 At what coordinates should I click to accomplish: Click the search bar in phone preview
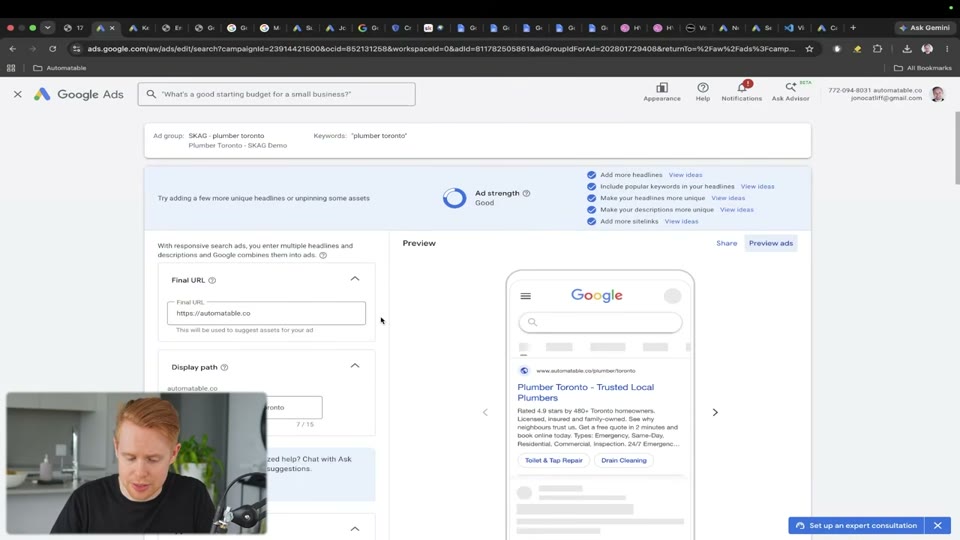600,323
